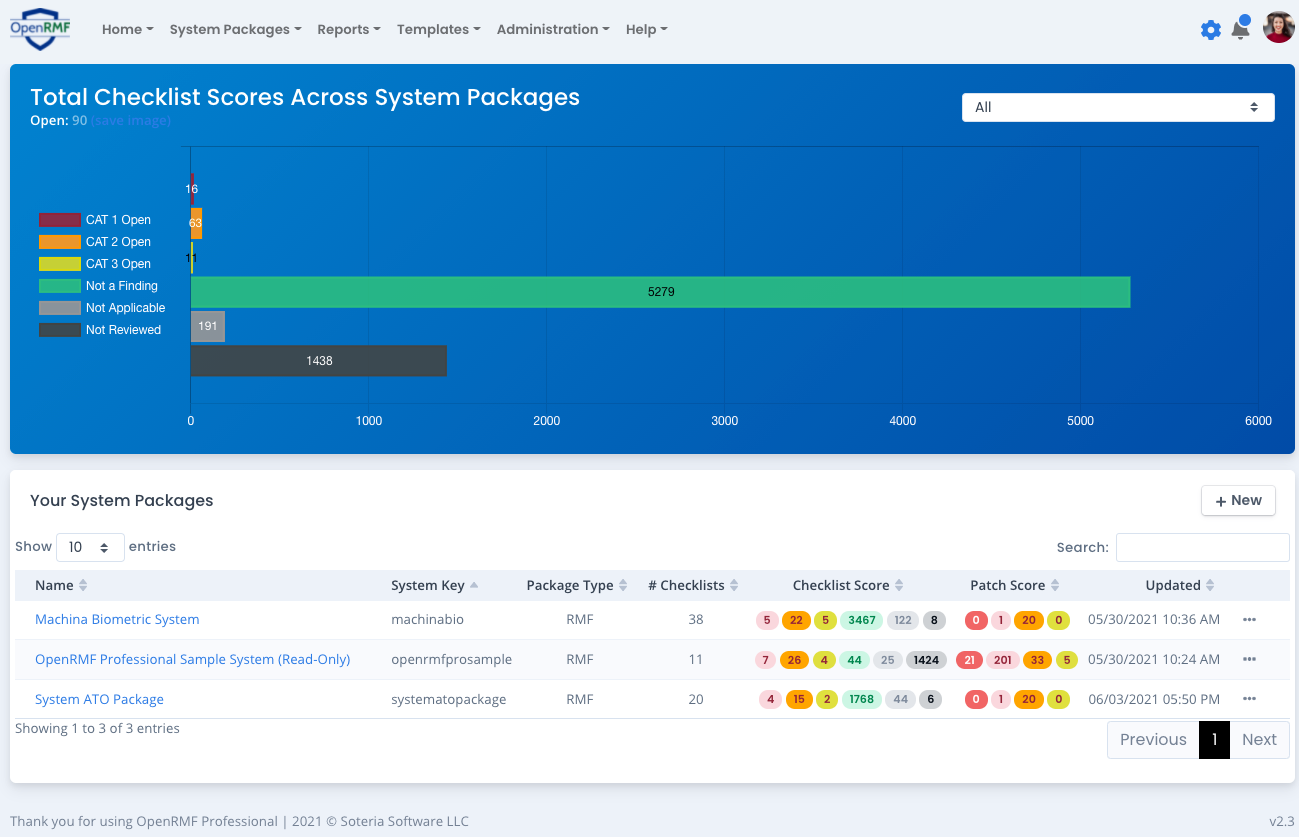Open the actions menu for OpenRMF Professional Sample System
This screenshot has height=837, width=1299.
(1249, 659)
